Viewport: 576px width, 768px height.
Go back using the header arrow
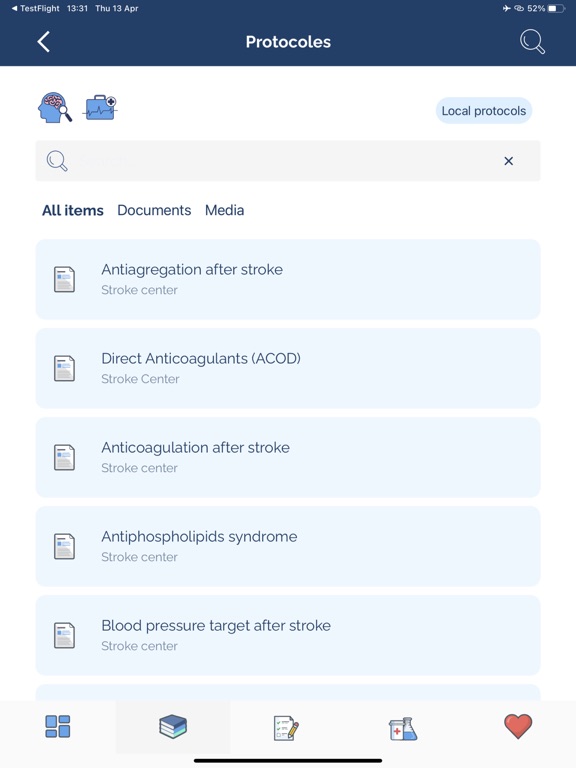point(44,42)
